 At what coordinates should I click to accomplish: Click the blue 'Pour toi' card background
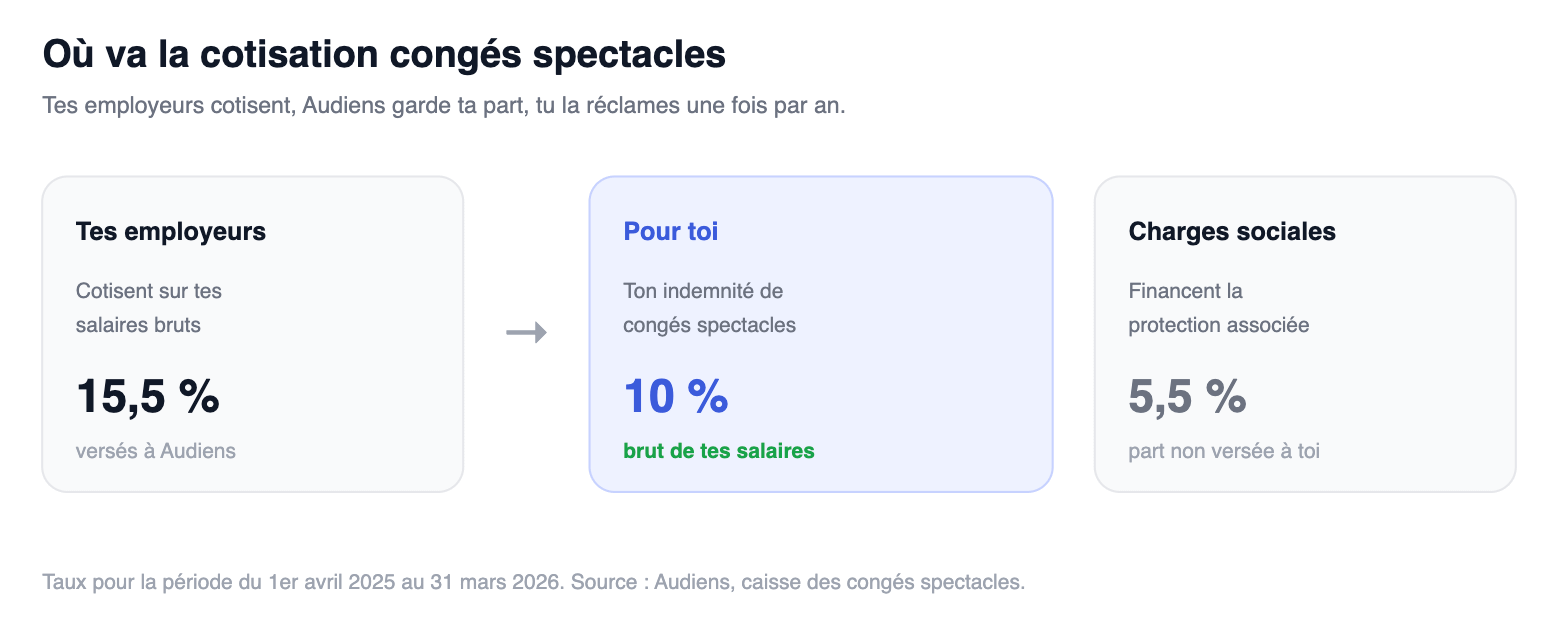[x=821, y=334]
